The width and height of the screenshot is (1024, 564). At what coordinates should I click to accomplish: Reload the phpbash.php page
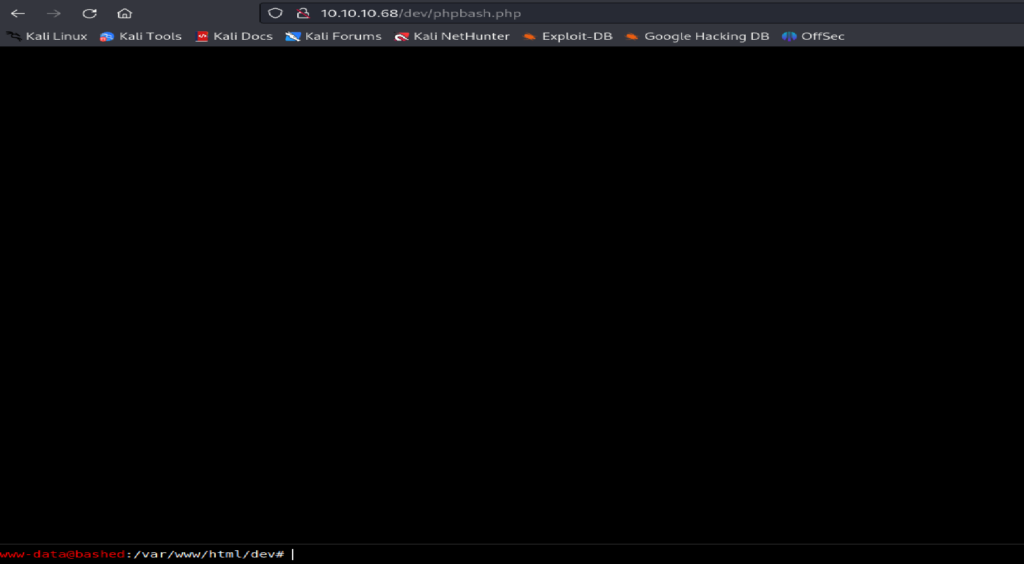tap(89, 13)
